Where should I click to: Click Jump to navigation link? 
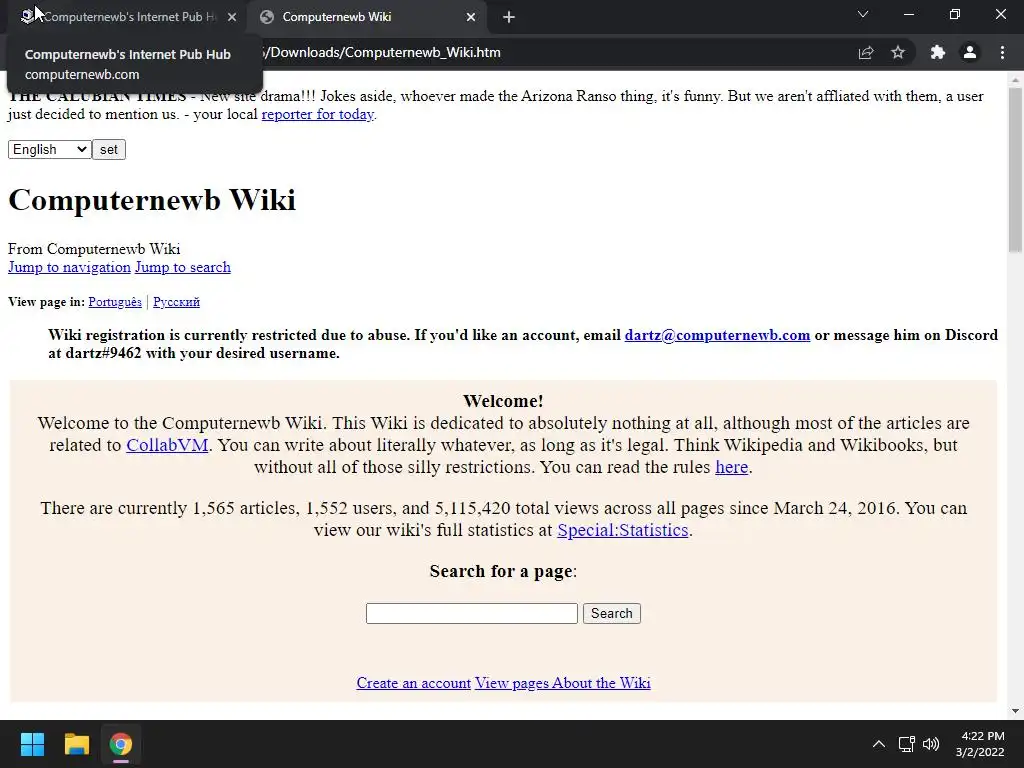pyautogui.click(x=69, y=267)
